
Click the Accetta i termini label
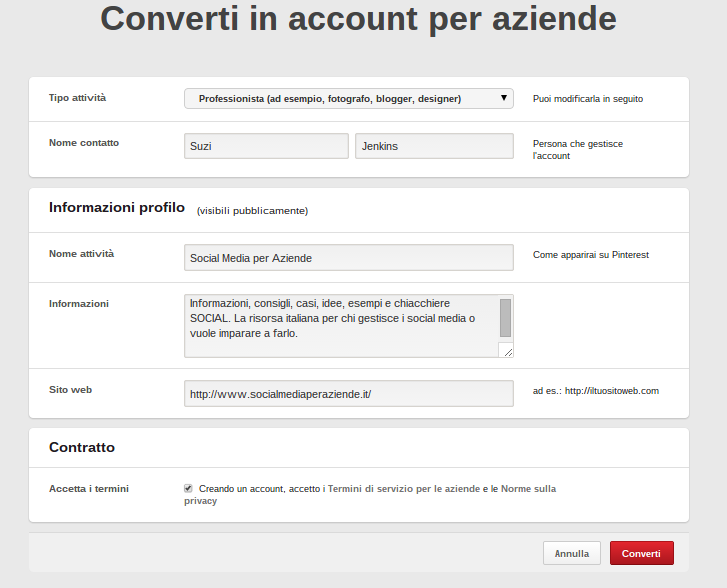pos(89,489)
